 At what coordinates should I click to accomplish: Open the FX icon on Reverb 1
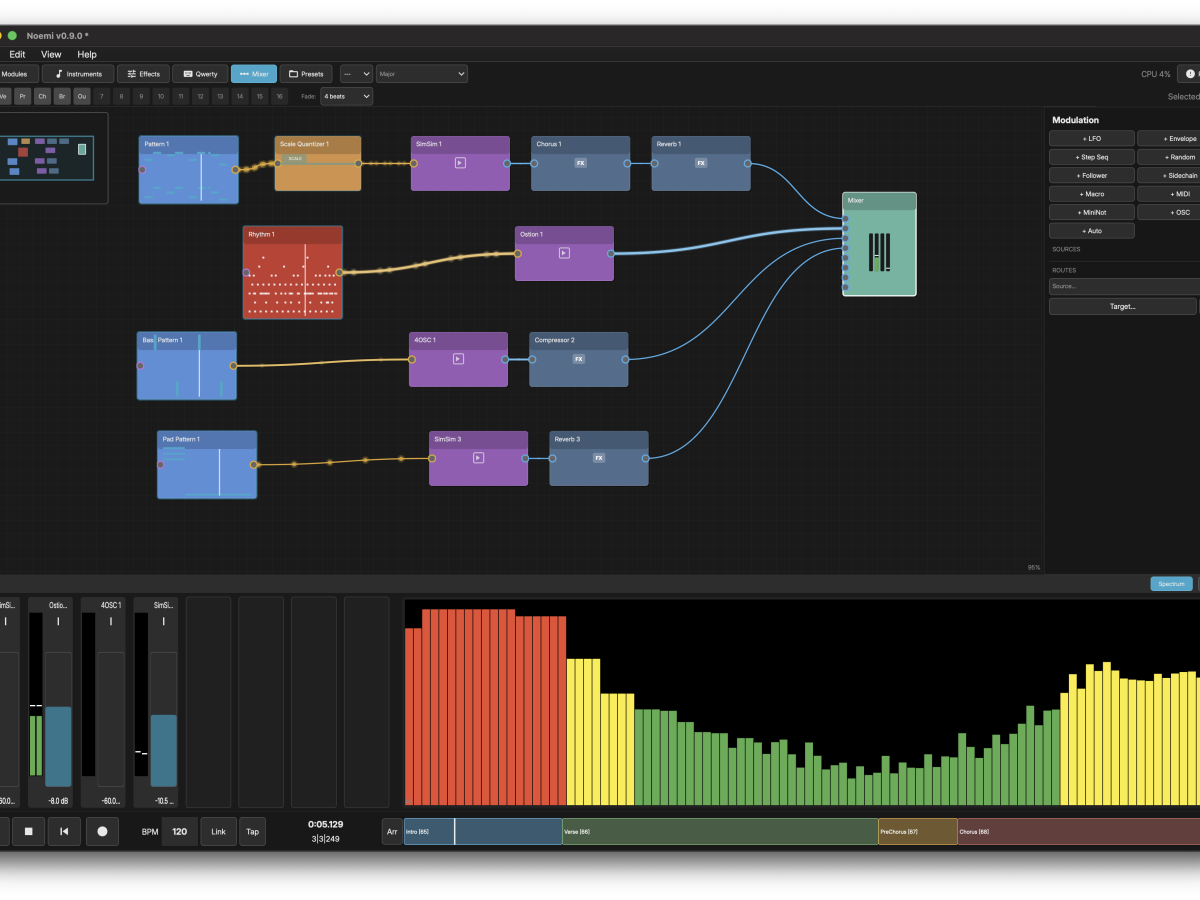point(700,163)
